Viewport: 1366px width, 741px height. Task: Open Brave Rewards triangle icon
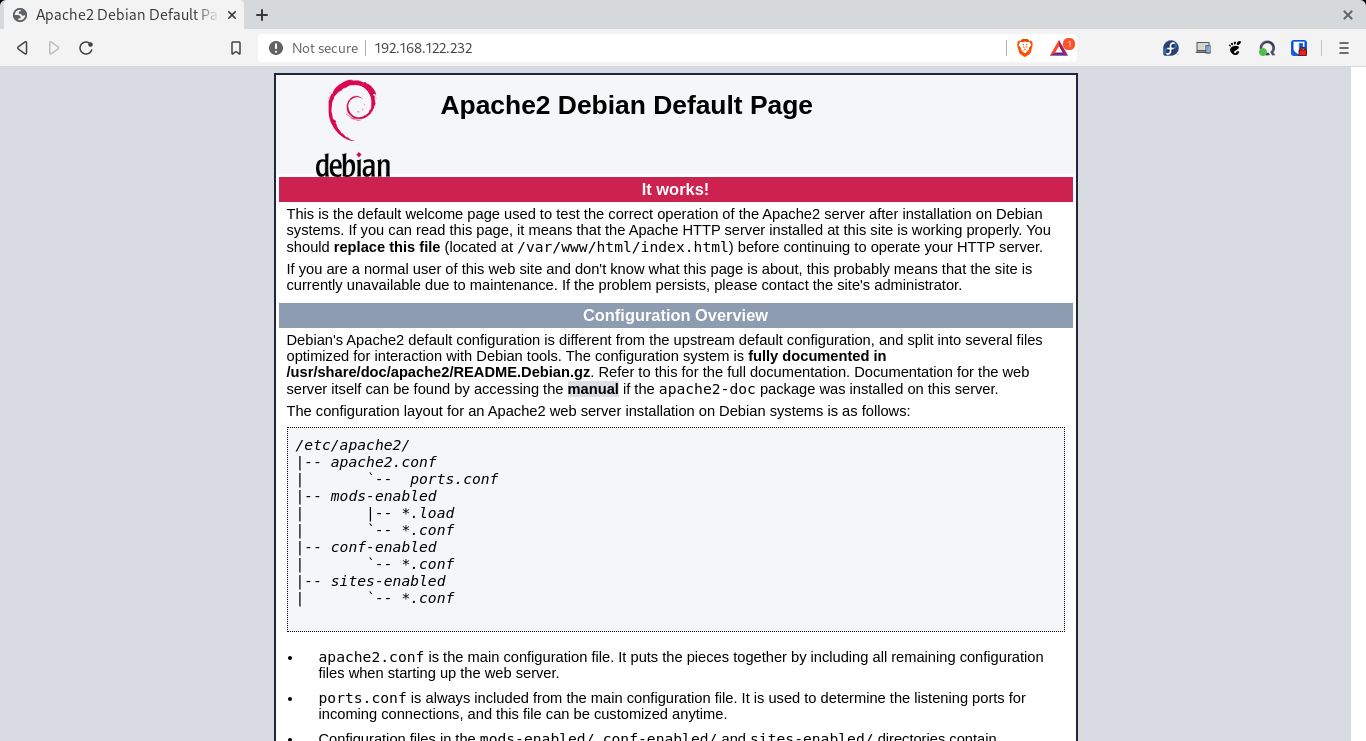[1059, 48]
